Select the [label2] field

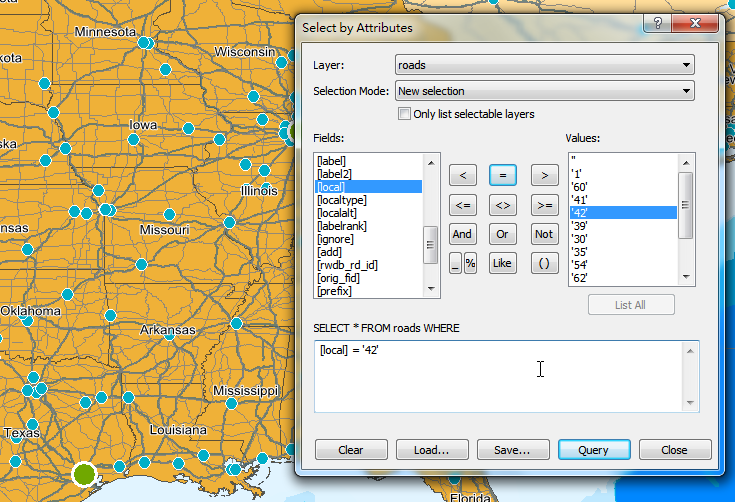tap(368, 174)
